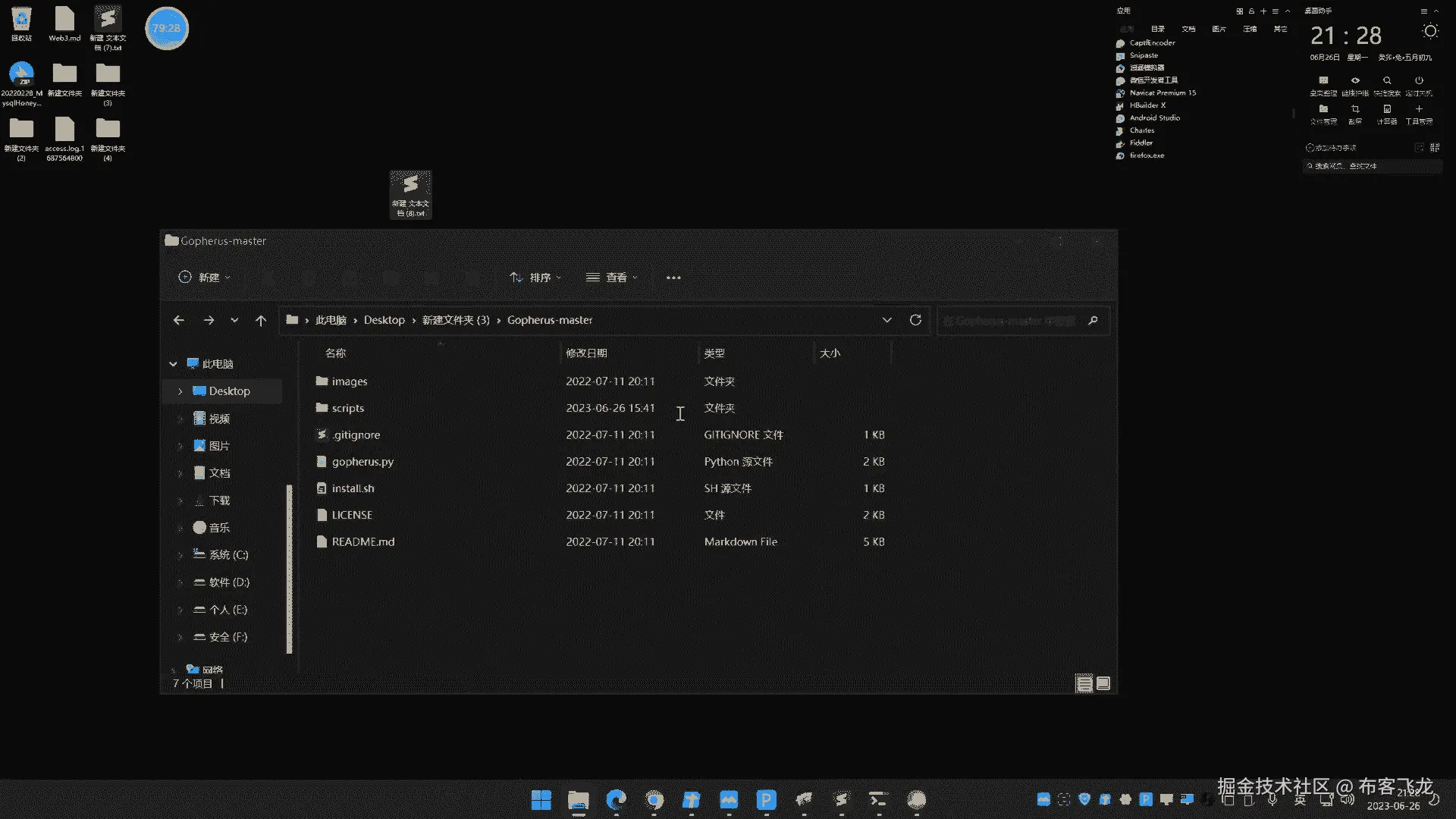The width and height of the screenshot is (1456, 819).
Task: Go up one folder level arrow
Action: (261, 321)
